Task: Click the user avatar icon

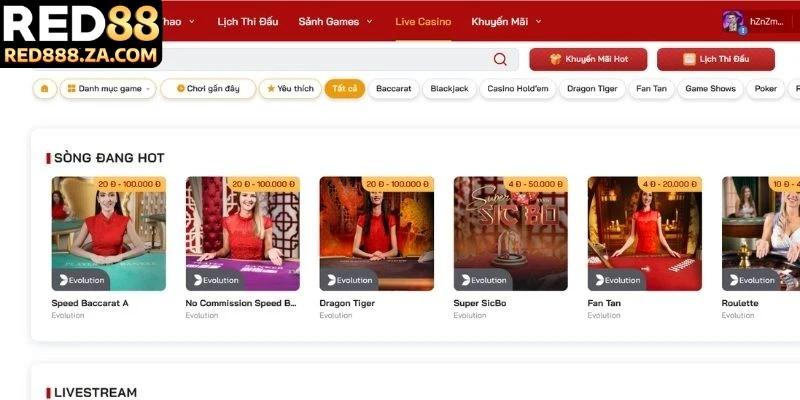Action: tap(733, 21)
